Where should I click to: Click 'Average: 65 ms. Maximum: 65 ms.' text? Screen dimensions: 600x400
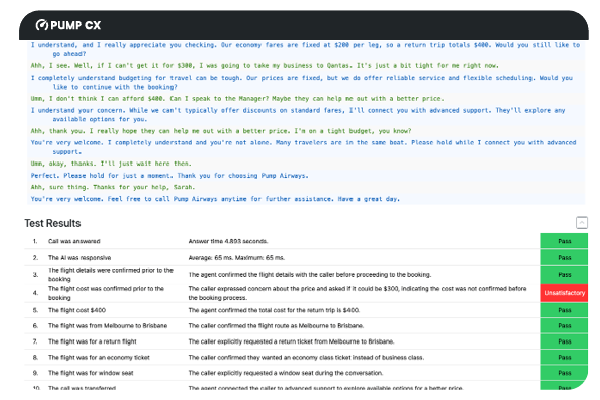[237, 258]
